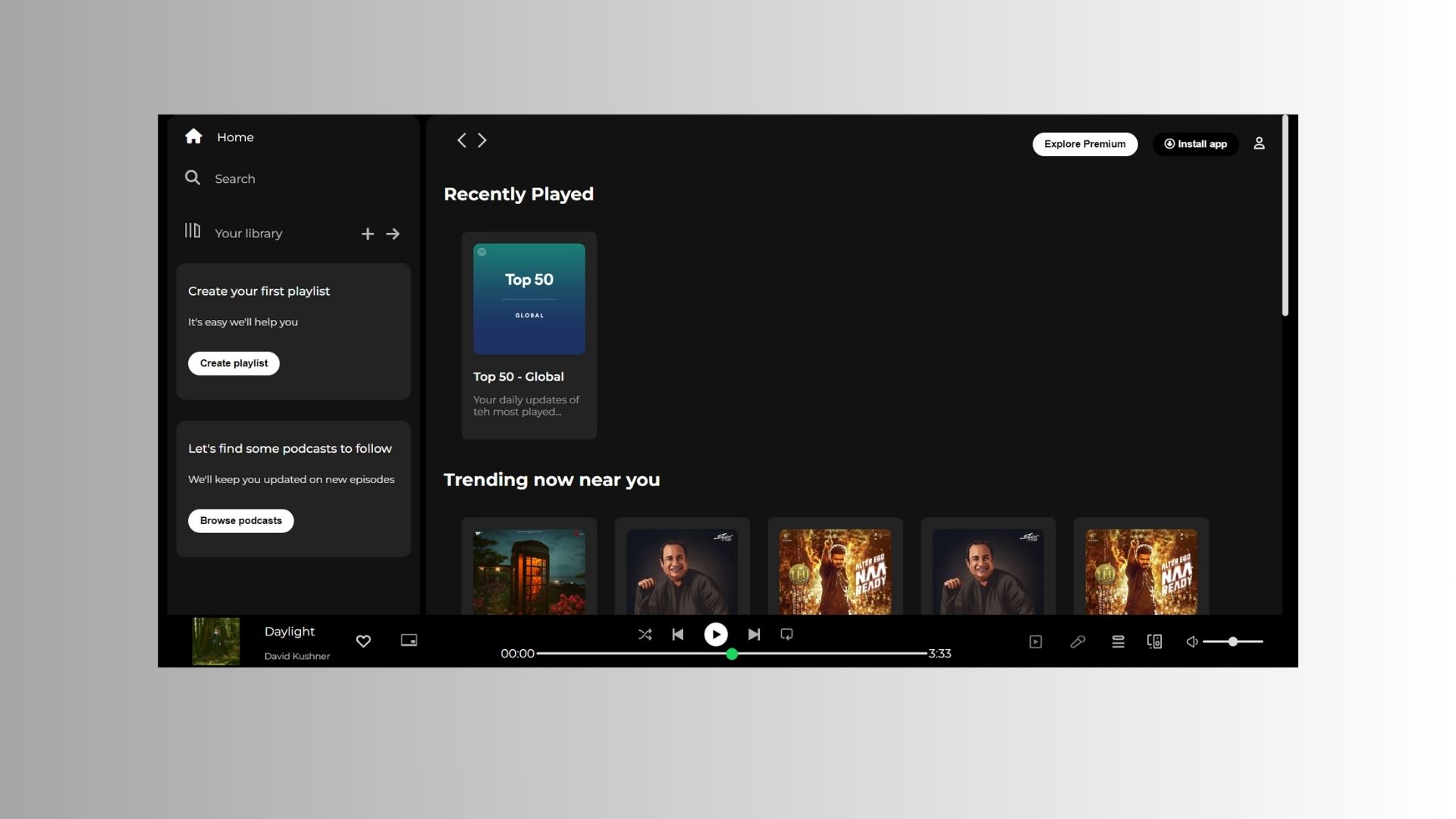Toggle like button for Daylight song

point(364,641)
